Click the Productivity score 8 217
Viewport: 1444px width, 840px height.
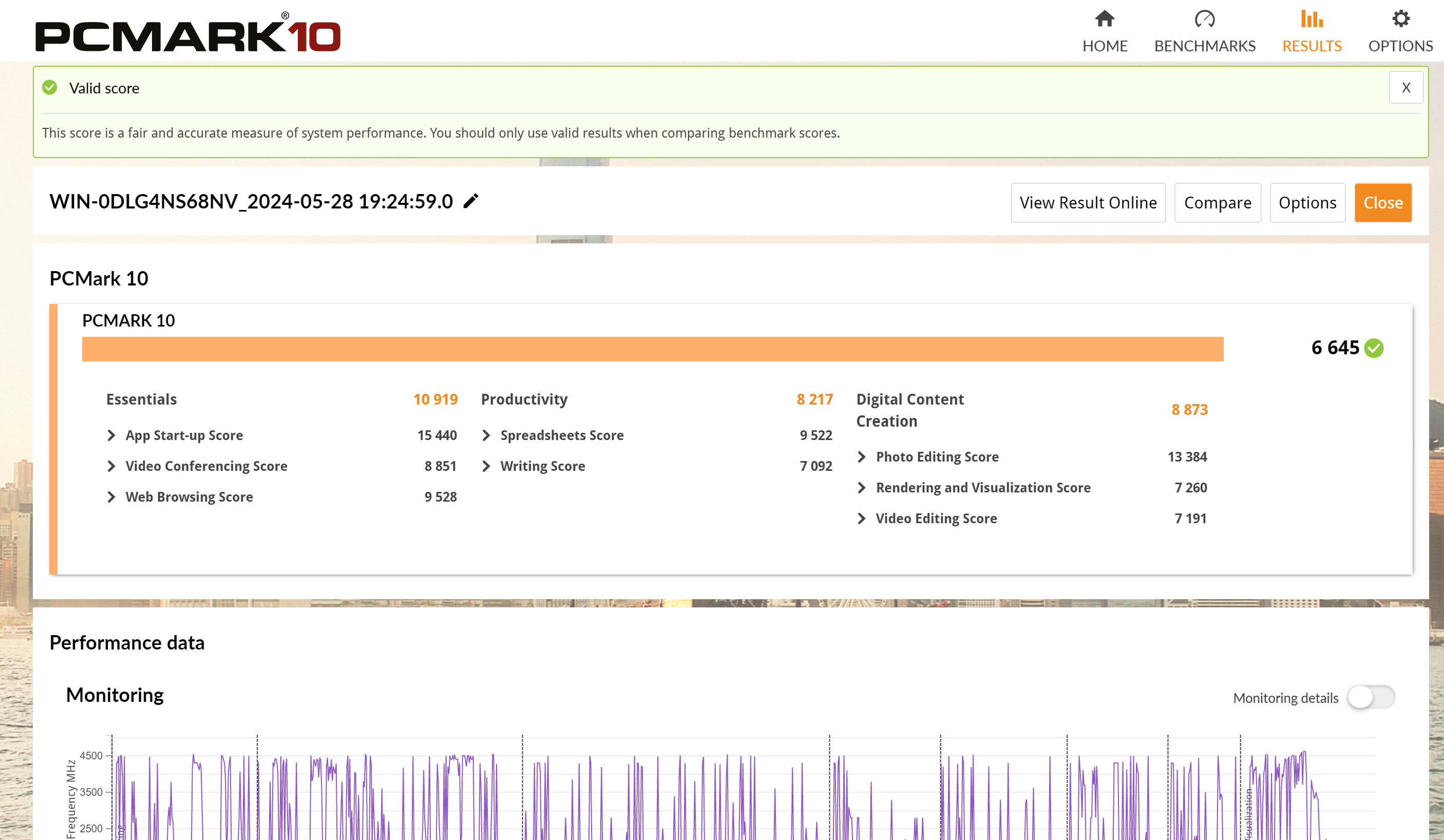[814, 399]
